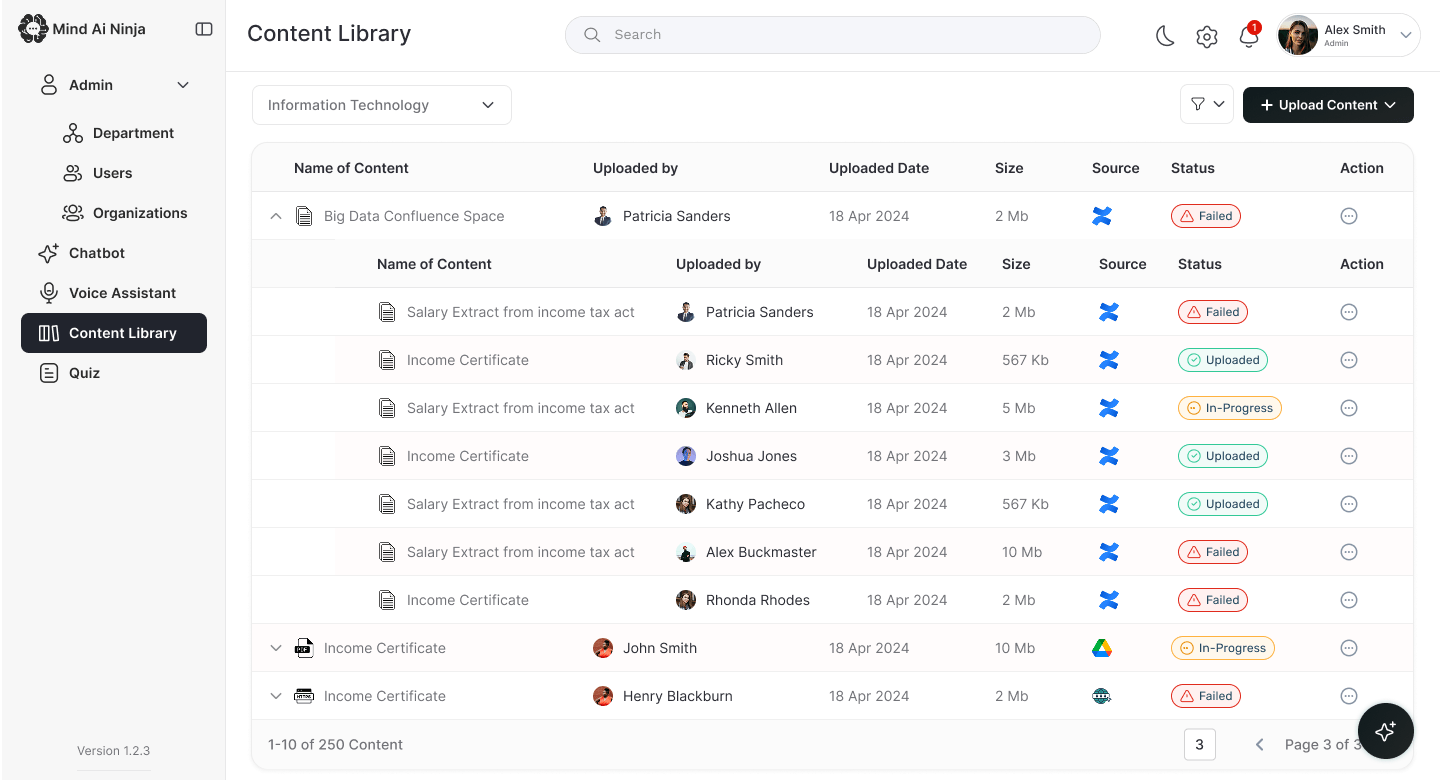This screenshot has width=1440, height=780.
Task: Click the Search input field
Action: [833, 35]
